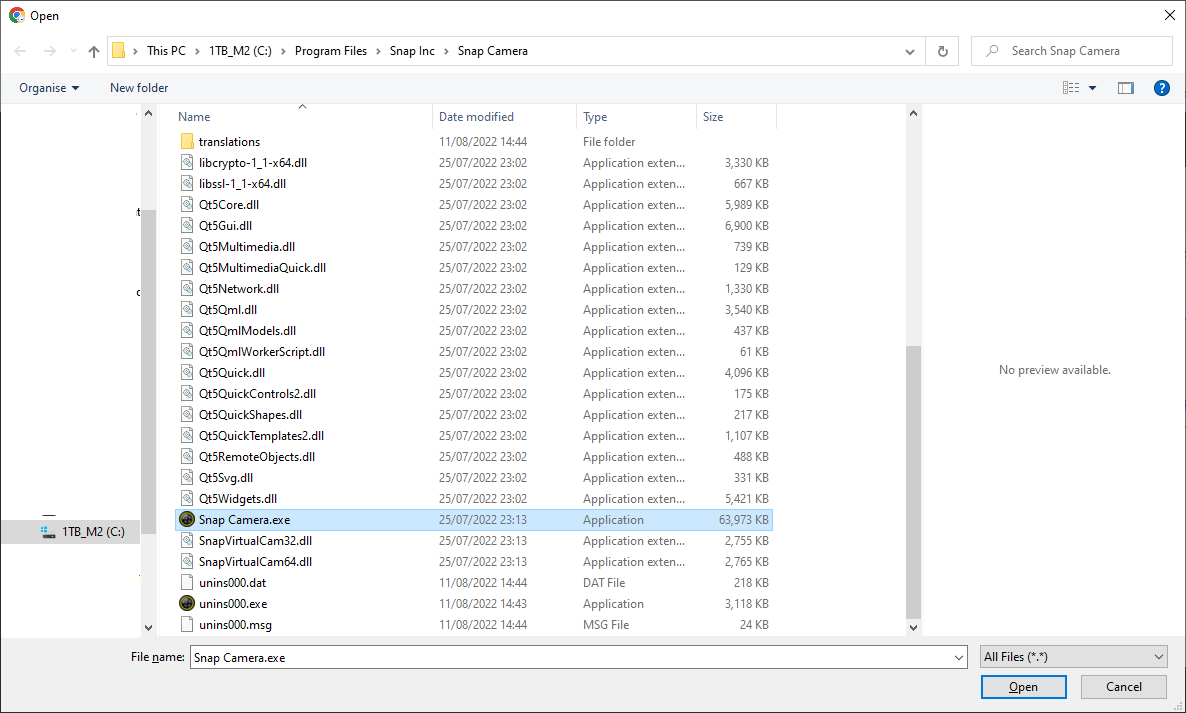Select the Qt5QuickShapes.dll file name
Viewport: 1186px width, 713px height.
point(250,414)
